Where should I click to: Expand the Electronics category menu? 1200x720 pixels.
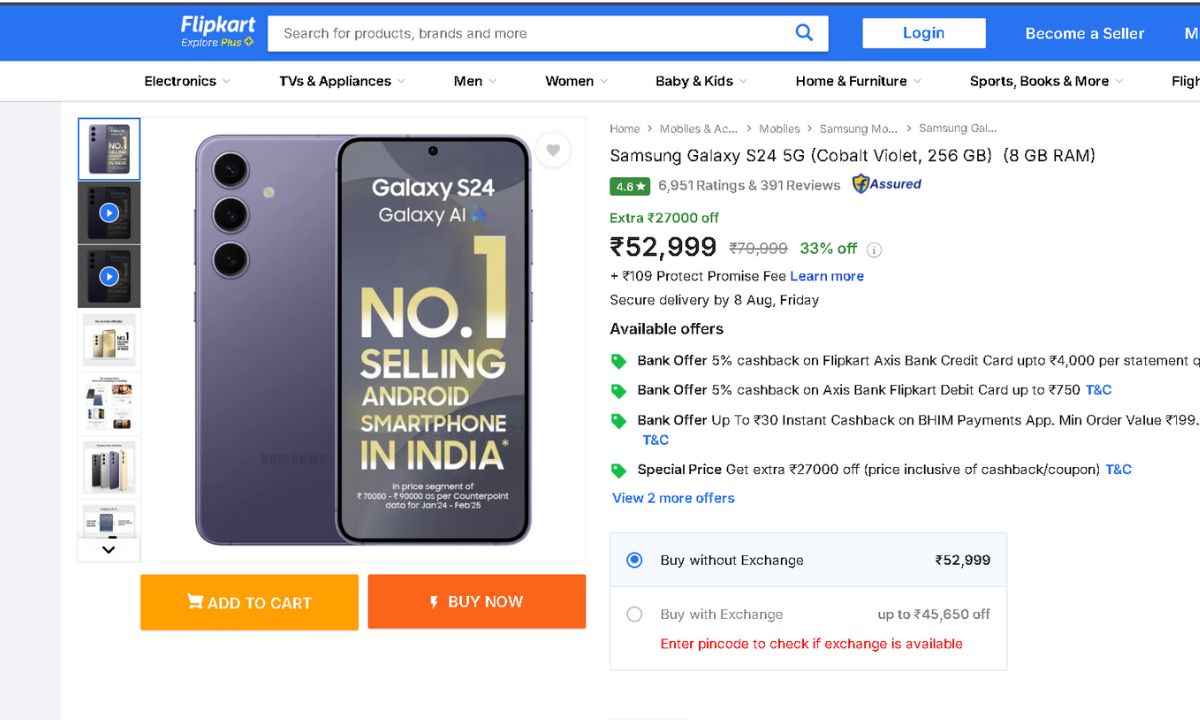(187, 81)
